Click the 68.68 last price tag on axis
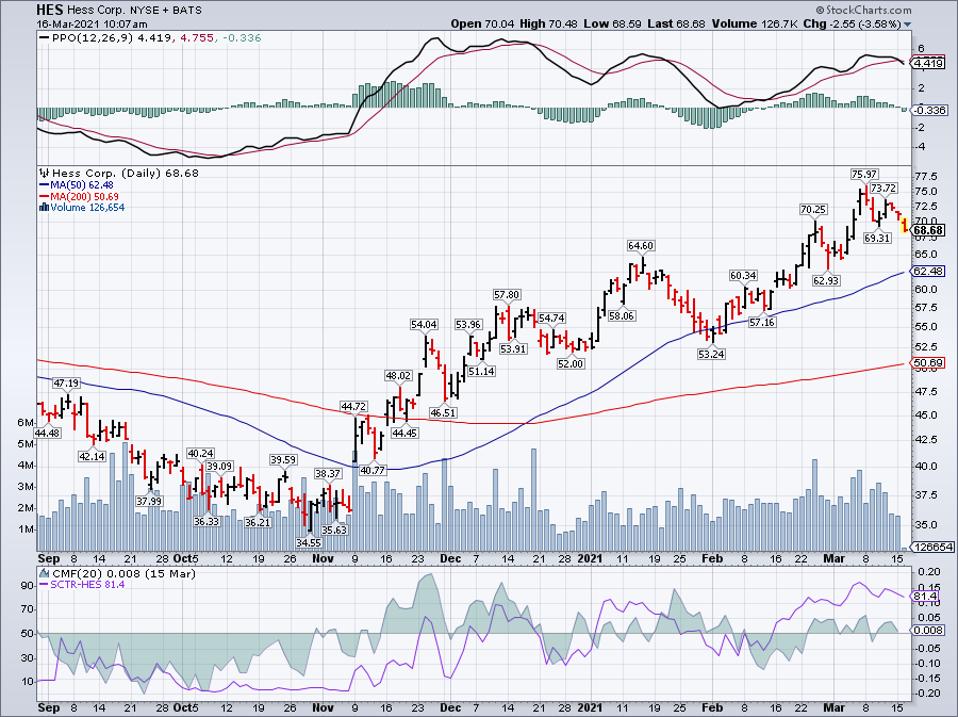Screen dimensions: 958x717 [x=928, y=230]
